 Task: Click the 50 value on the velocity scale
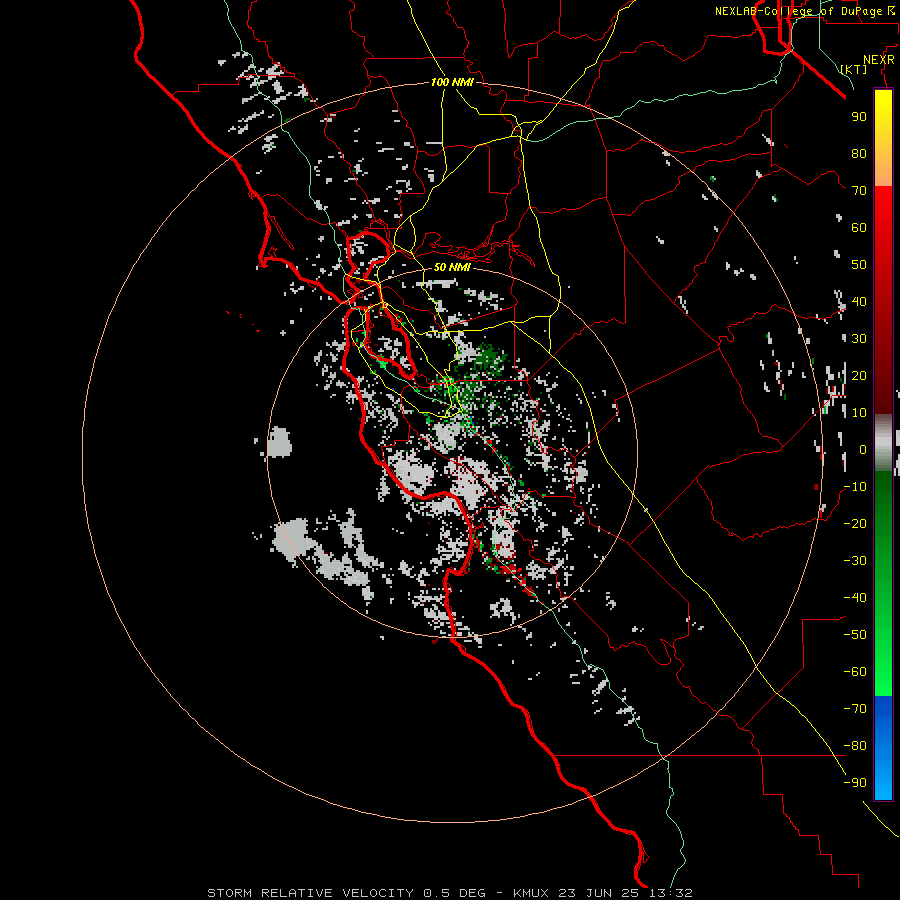(x=859, y=265)
